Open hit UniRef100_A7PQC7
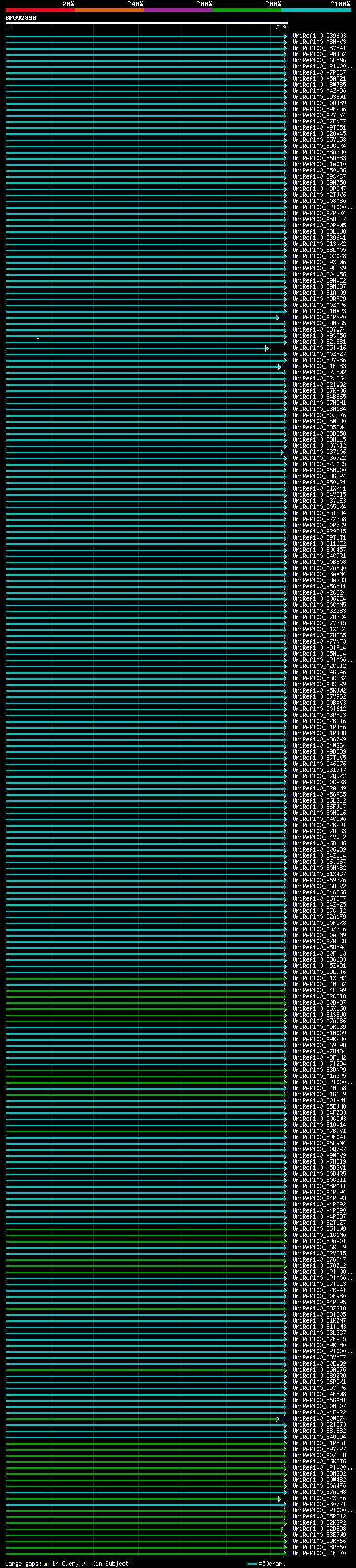Image resolution: width=356 pixels, height=1568 pixels. [319, 72]
